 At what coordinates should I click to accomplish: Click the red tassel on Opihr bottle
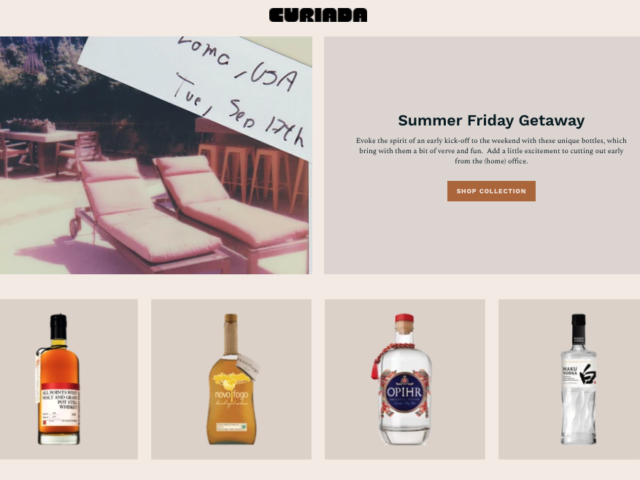tap(376, 361)
